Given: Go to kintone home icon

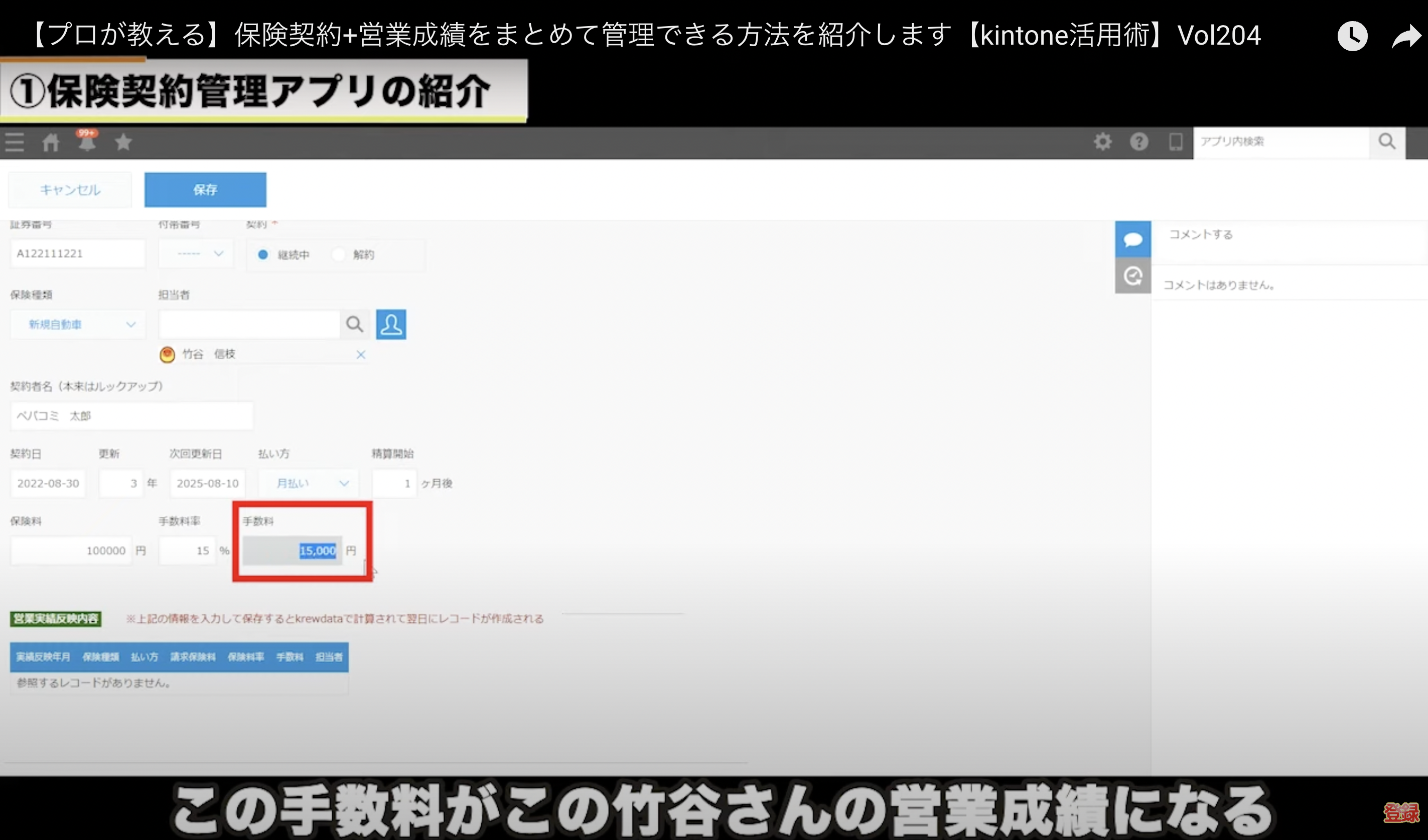Looking at the screenshot, I should point(51,142).
